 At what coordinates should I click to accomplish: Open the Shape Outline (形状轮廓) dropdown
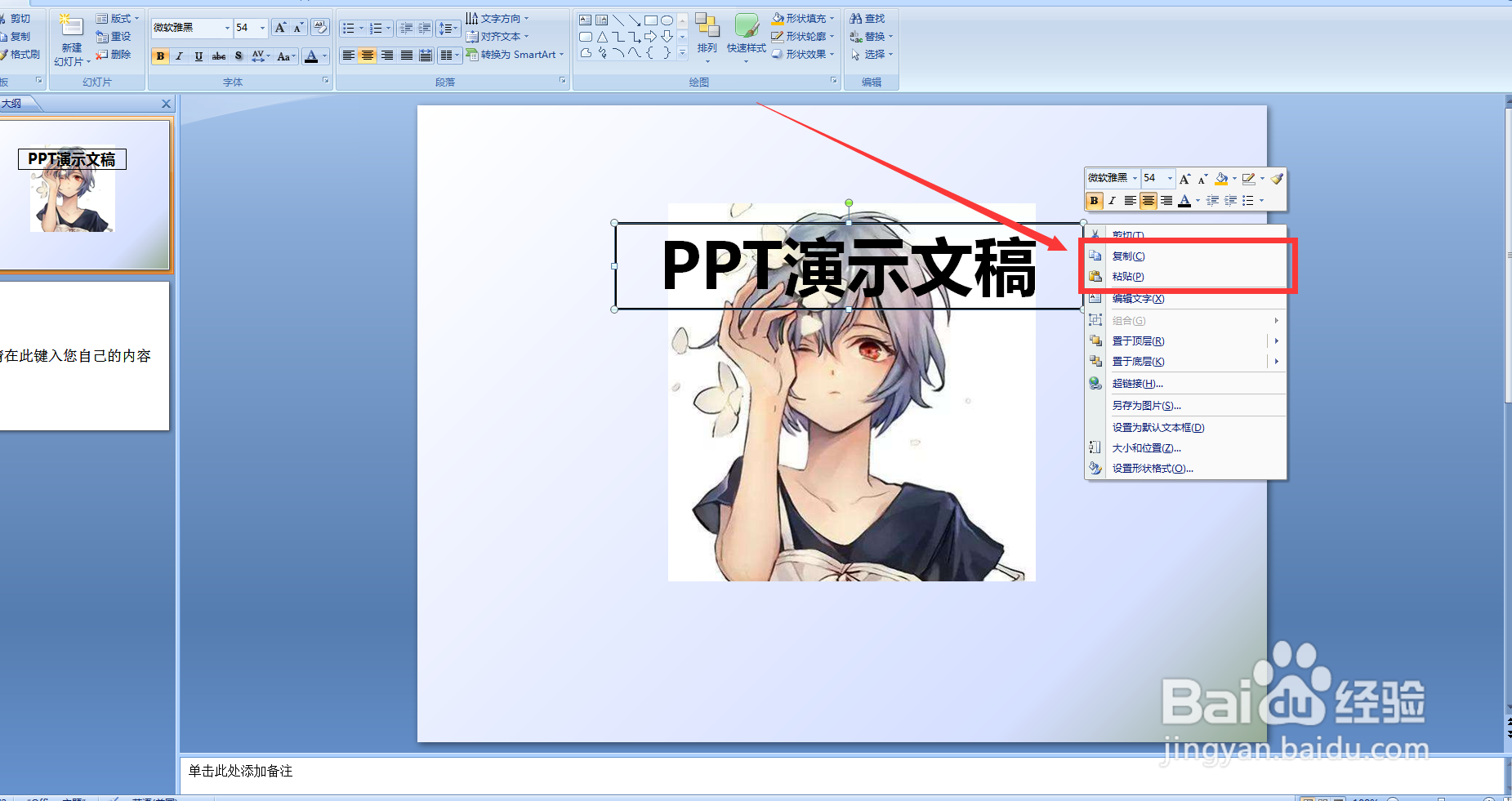coord(803,36)
